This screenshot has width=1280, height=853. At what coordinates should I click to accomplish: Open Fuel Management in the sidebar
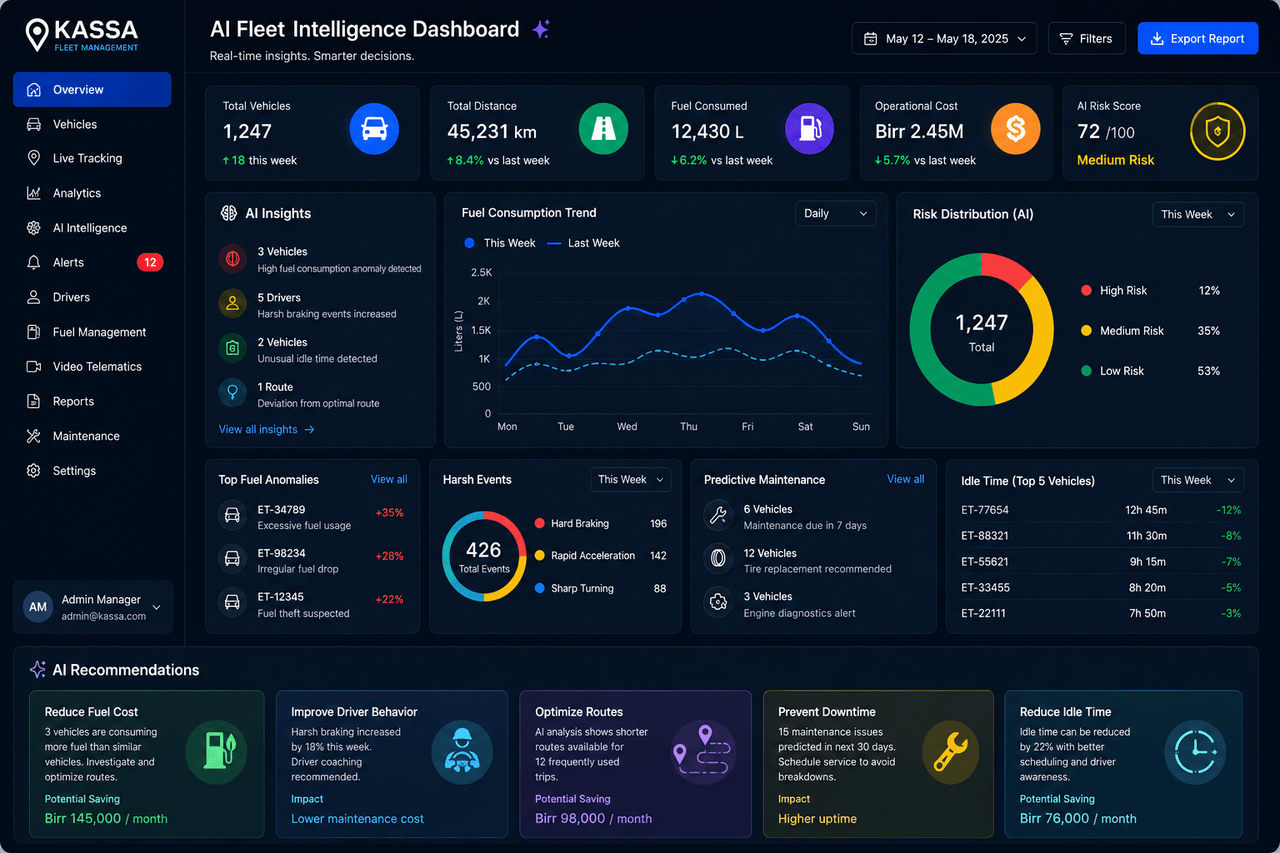(x=92, y=332)
